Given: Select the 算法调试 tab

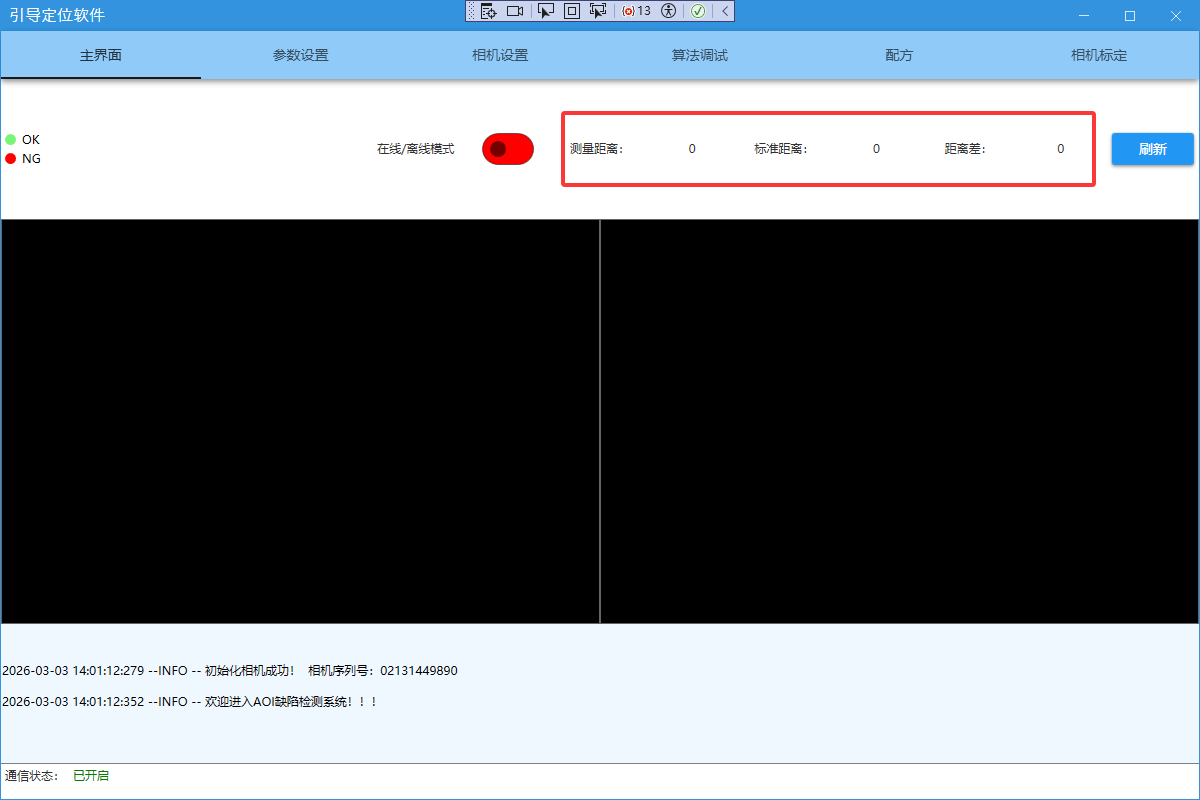Looking at the screenshot, I should tap(699, 55).
